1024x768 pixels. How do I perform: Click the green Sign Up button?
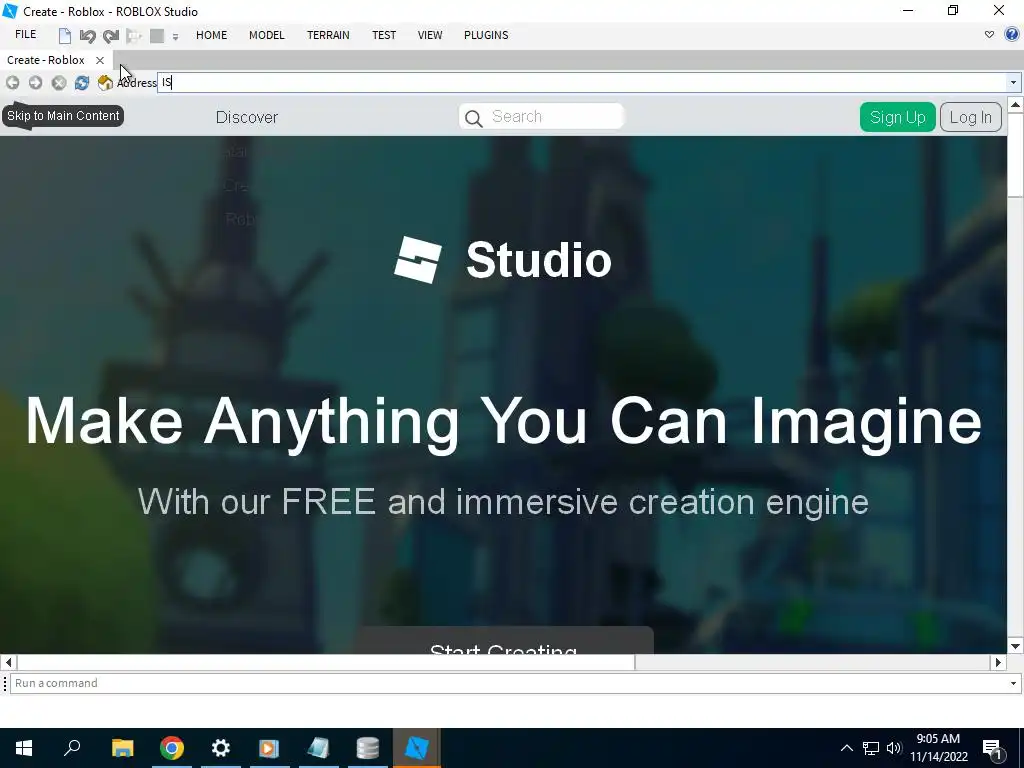(897, 117)
